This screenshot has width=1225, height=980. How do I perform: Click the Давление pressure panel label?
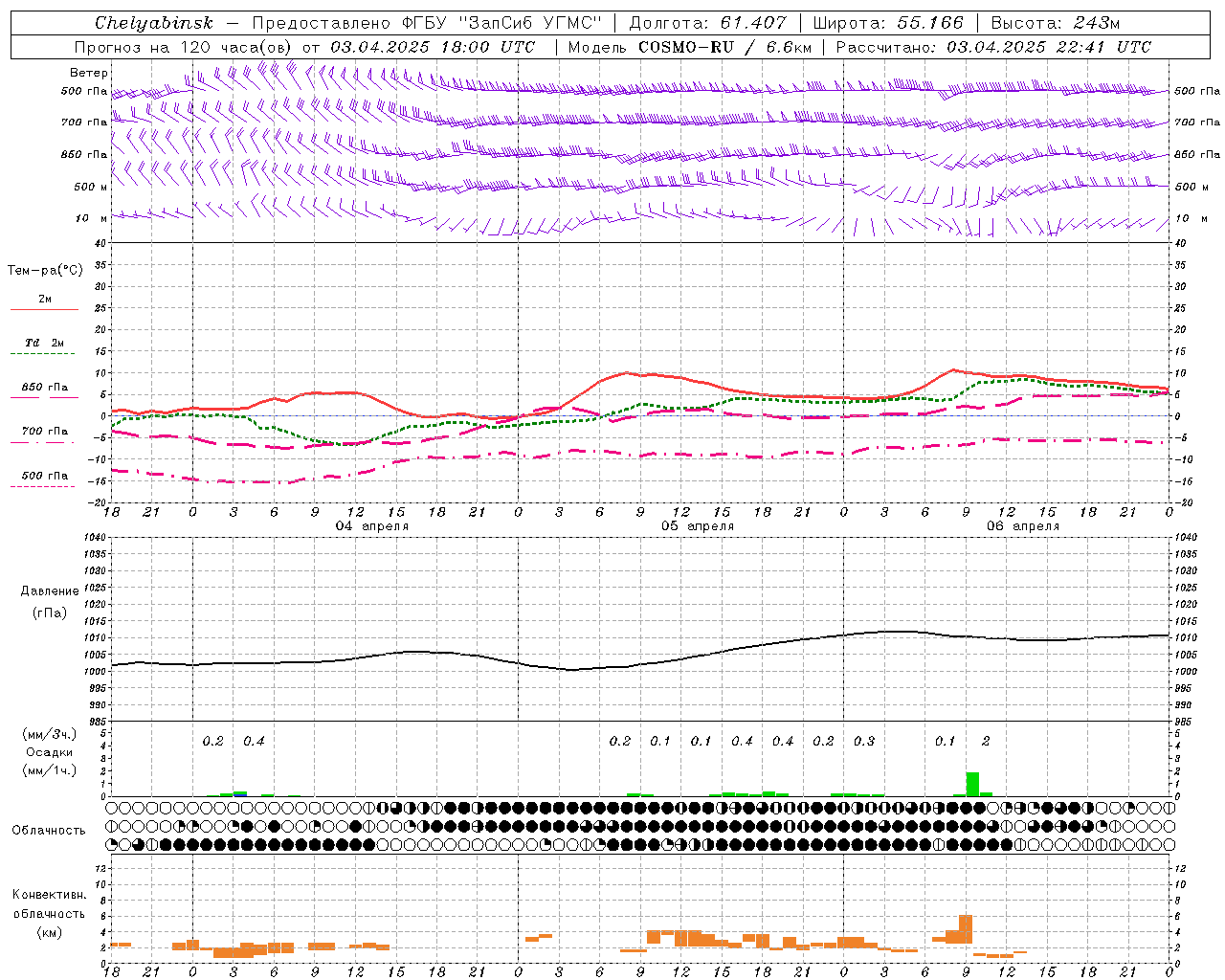(50, 591)
